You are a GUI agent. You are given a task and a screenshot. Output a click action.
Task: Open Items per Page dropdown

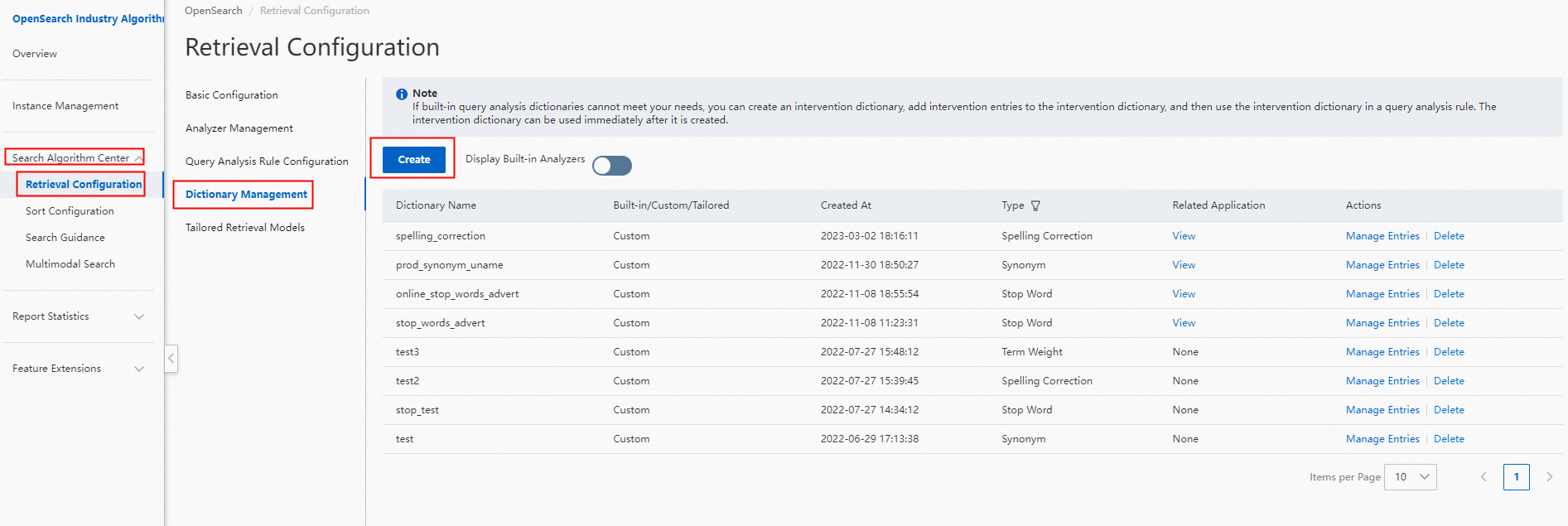coord(1411,477)
